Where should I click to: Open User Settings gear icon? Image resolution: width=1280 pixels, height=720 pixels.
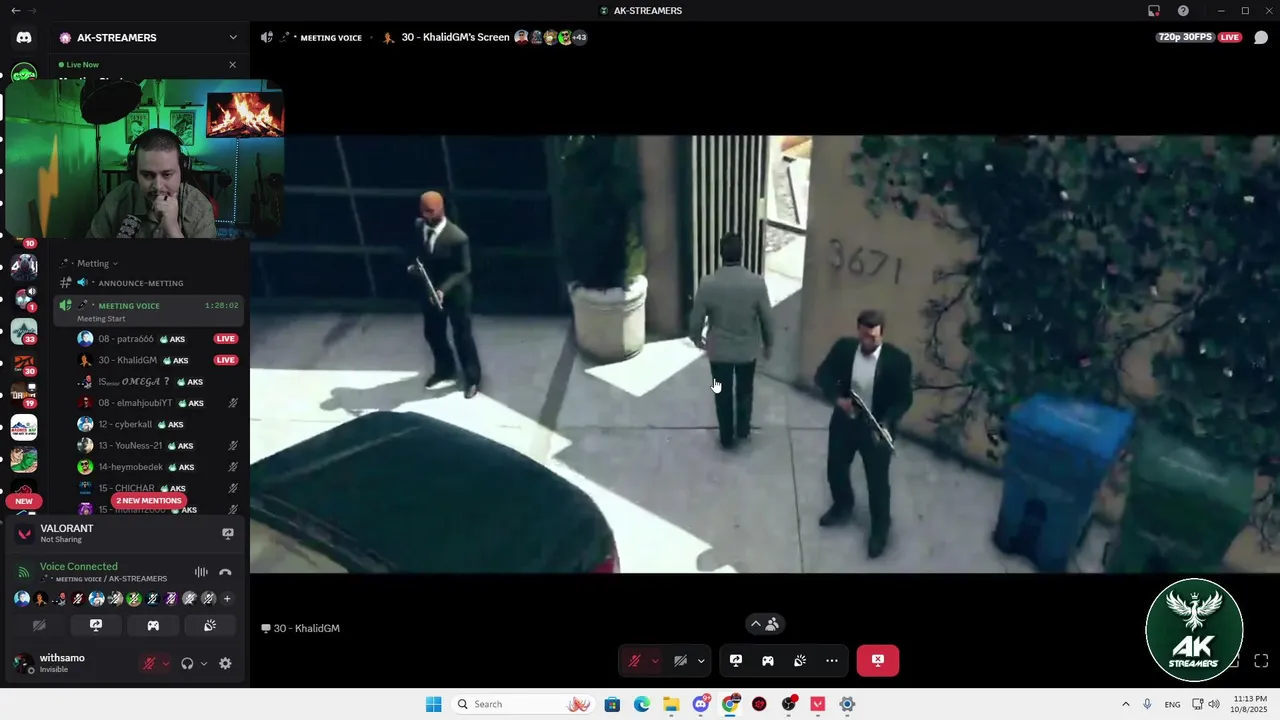pyautogui.click(x=225, y=663)
